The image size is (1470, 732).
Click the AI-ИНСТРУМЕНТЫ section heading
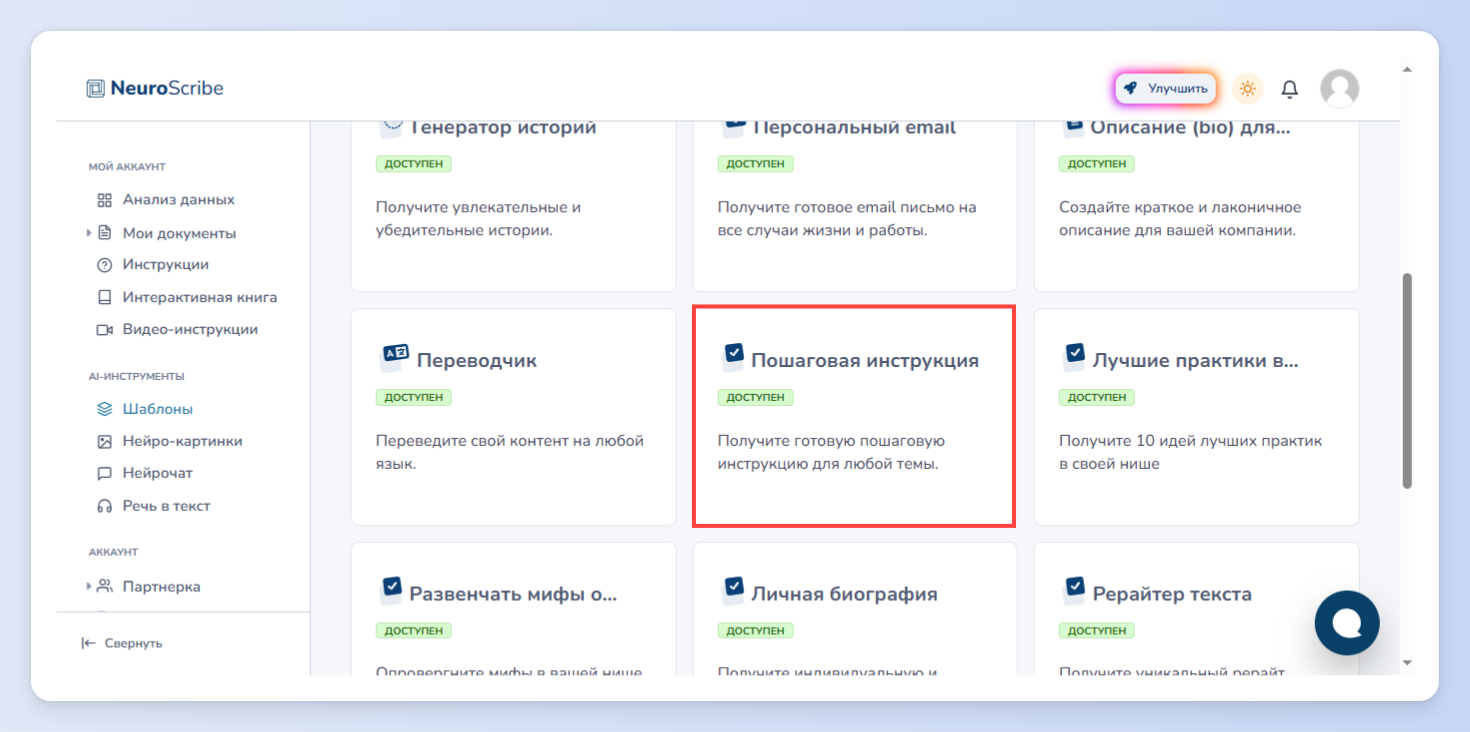tap(136, 377)
